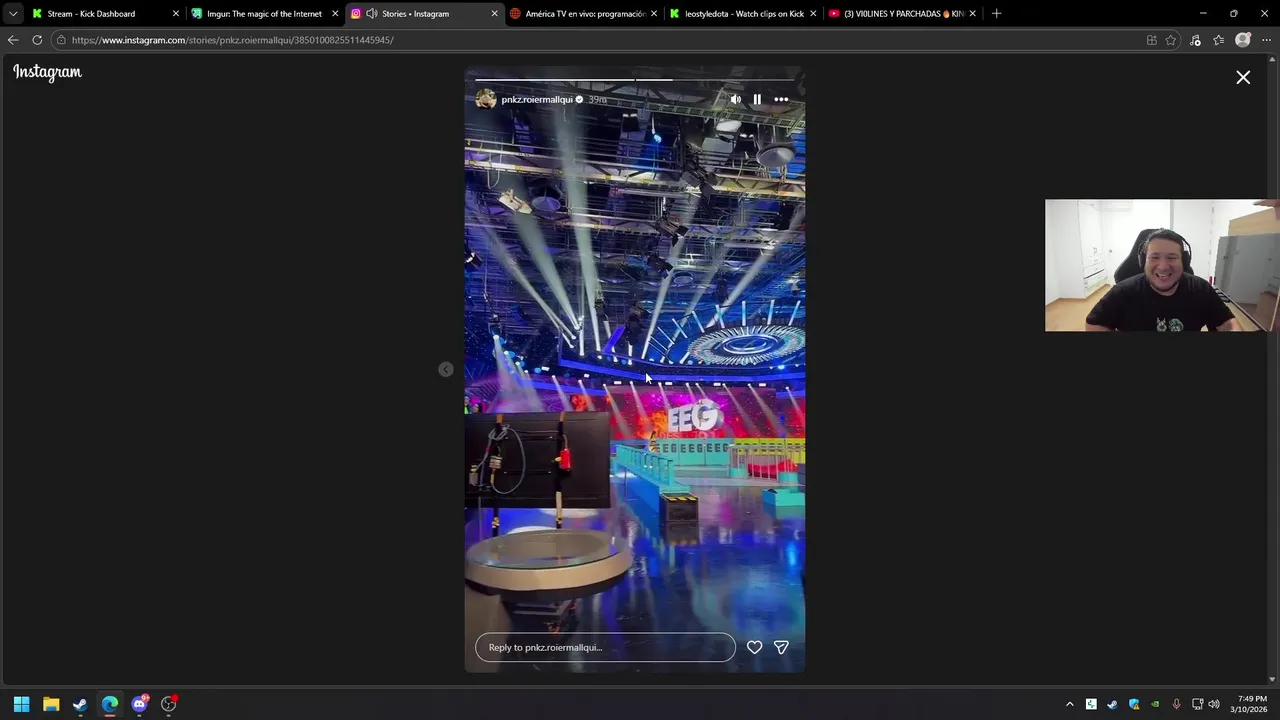Open the pnkz.roiermallqui username link
This screenshot has height=720, width=1280.
tap(537, 100)
